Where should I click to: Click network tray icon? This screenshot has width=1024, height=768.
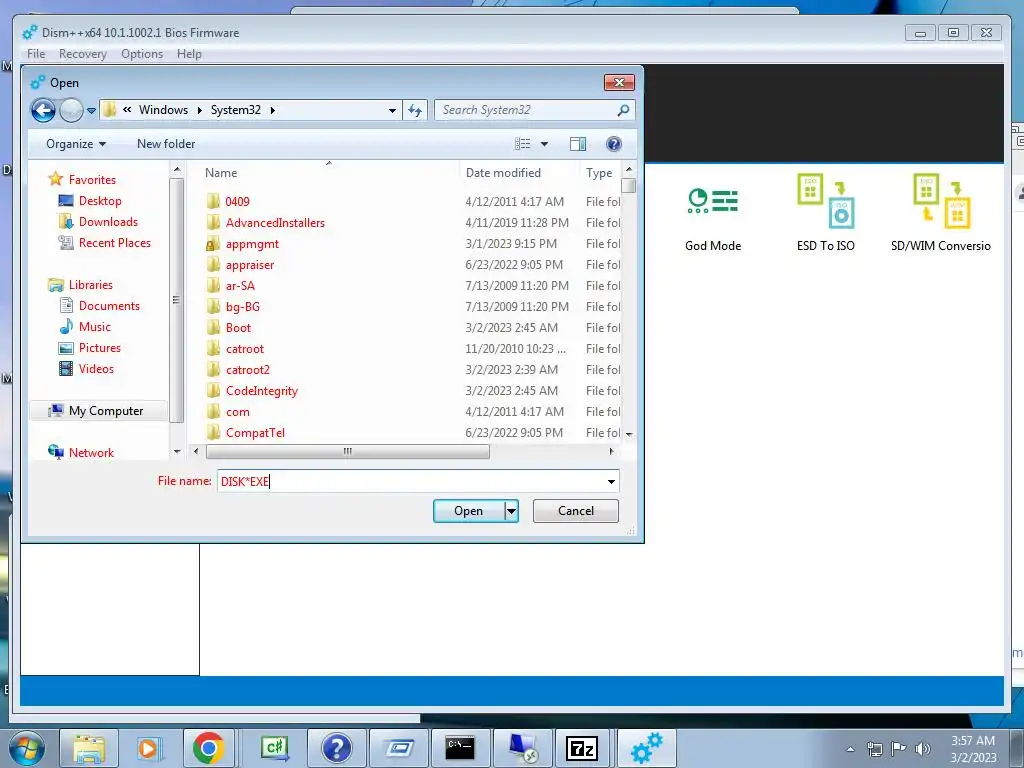pyautogui.click(x=874, y=749)
